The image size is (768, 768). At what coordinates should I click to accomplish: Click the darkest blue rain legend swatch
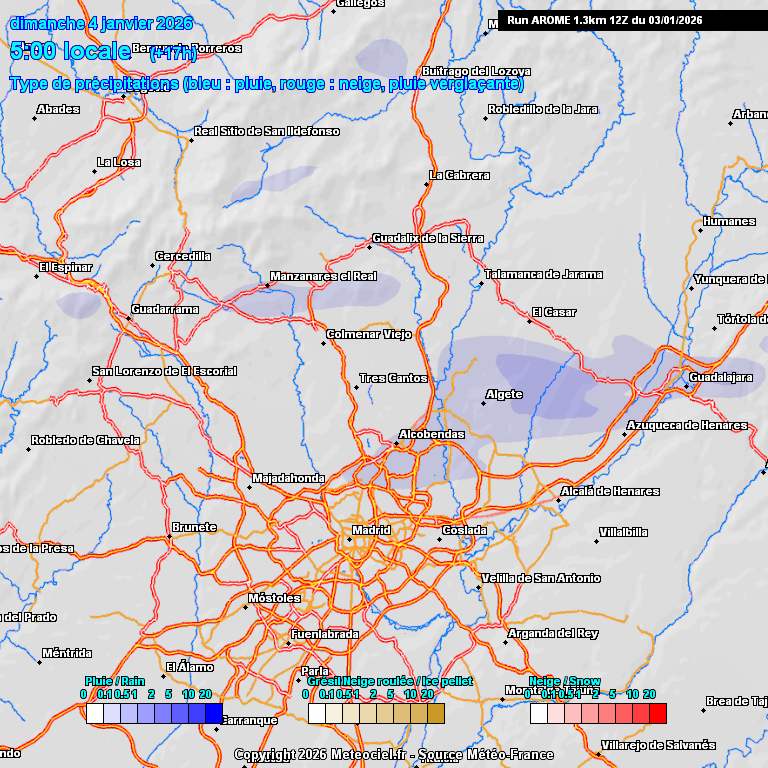pos(213,713)
